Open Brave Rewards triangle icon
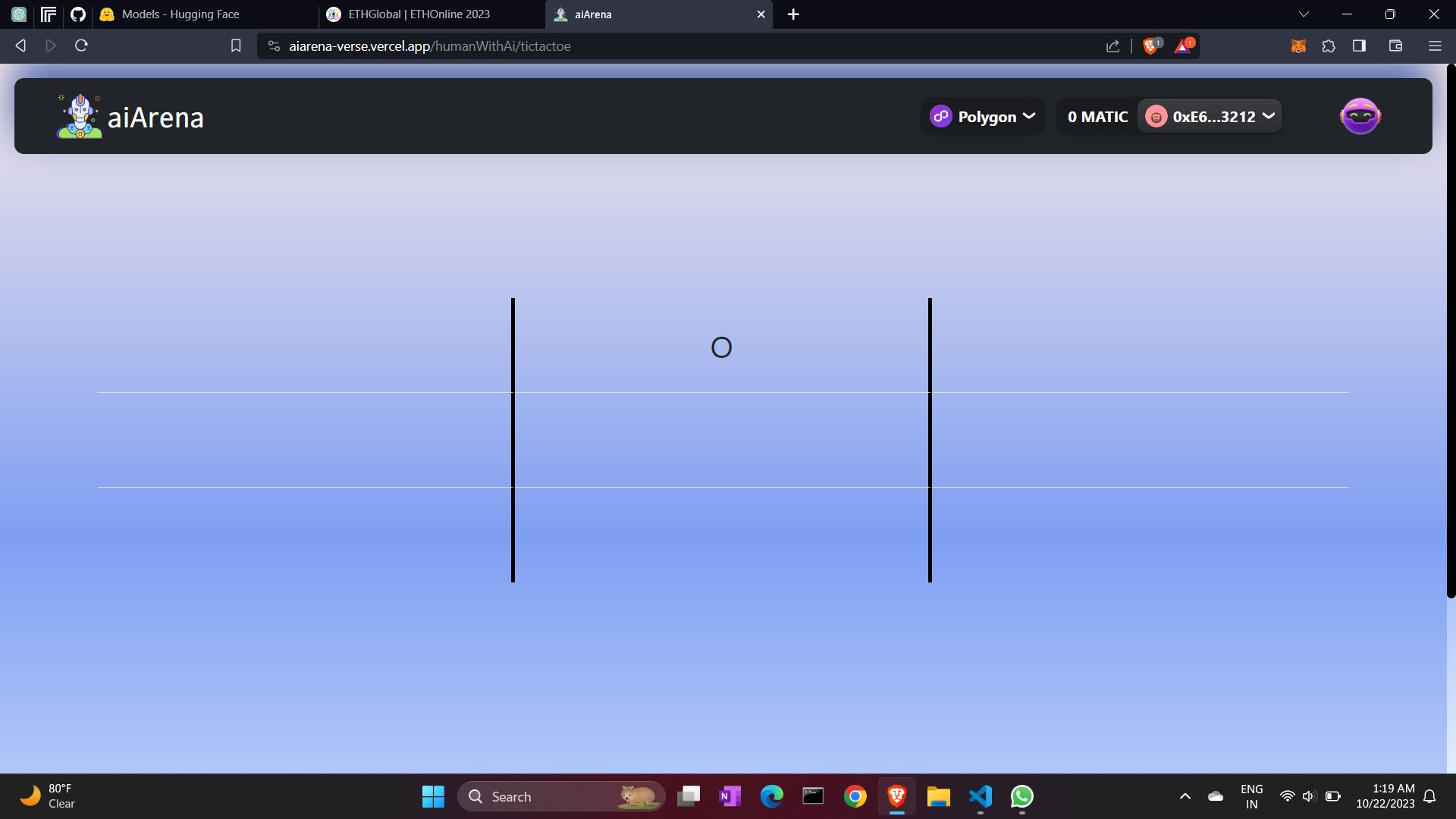Screen dimensions: 1456x819 click(1184, 45)
